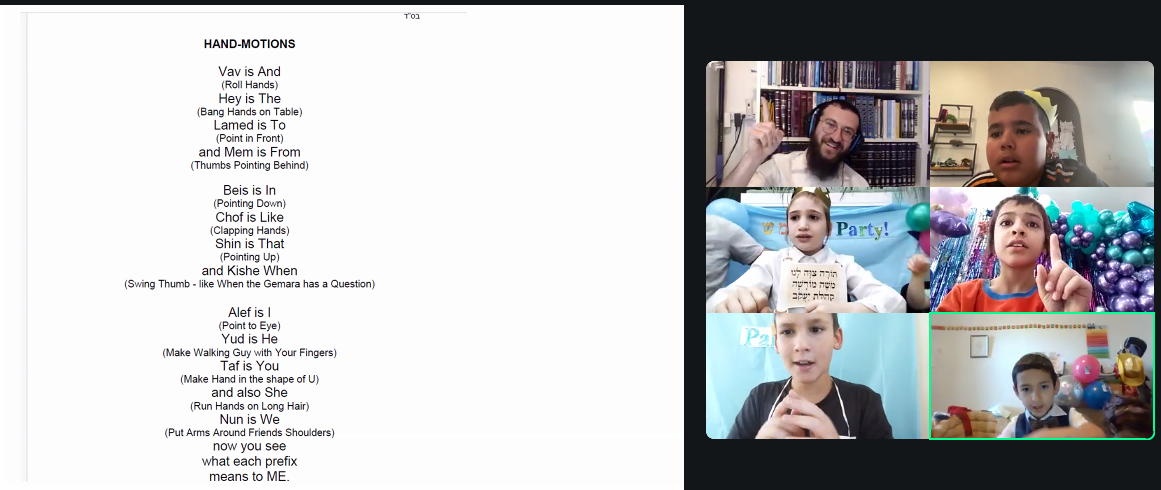
Task: Click the line "Vav is And"
Action: [x=249, y=72]
